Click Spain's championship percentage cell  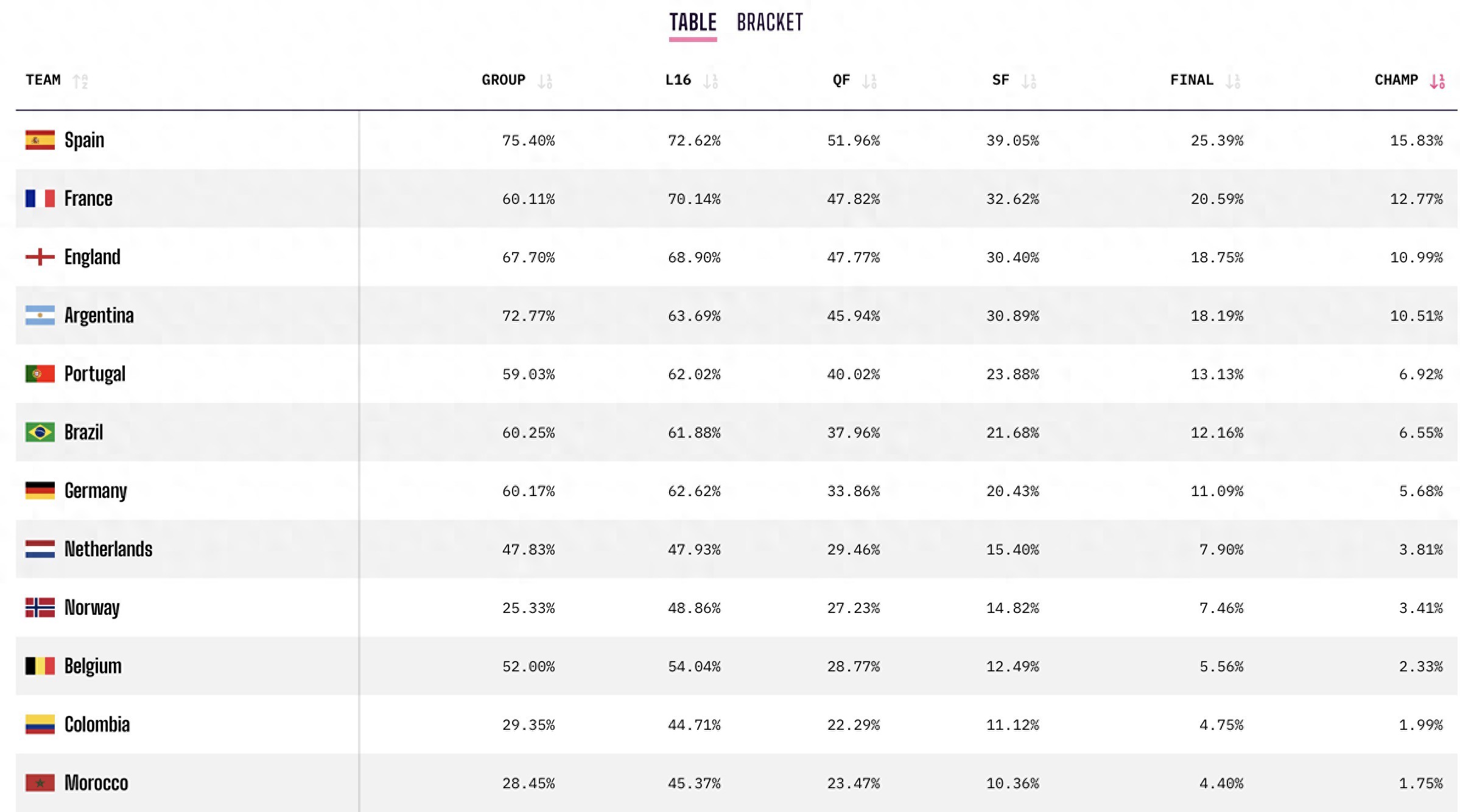coord(1419,140)
